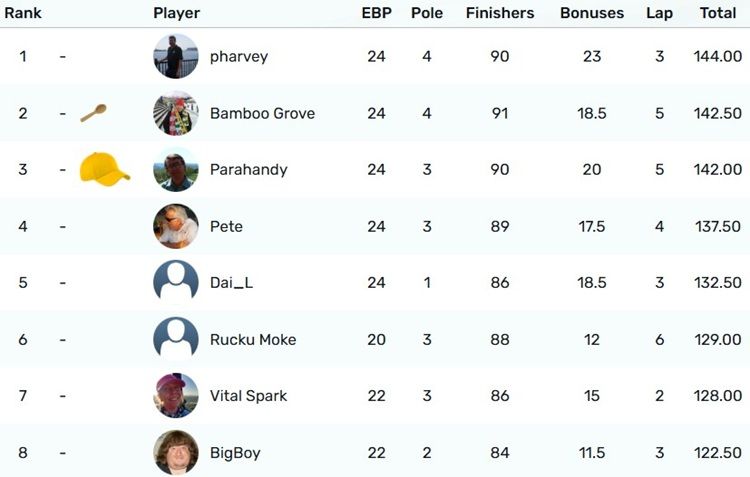Click Dai_L's default silhouette avatar
This screenshot has height=477, width=750.
pyautogui.click(x=176, y=283)
